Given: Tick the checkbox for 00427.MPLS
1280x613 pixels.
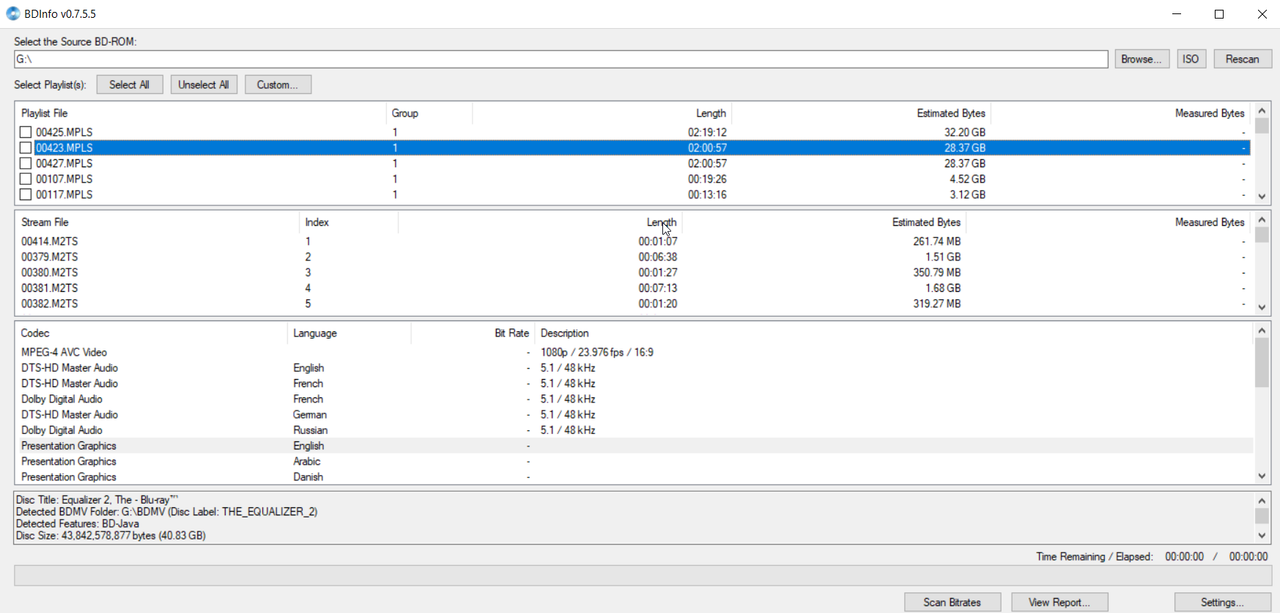Looking at the screenshot, I should (26, 163).
